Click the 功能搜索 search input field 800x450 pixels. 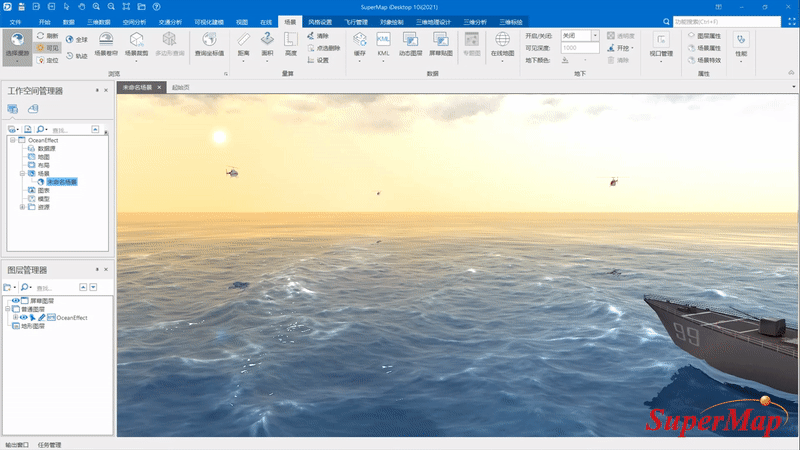click(x=727, y=21)
